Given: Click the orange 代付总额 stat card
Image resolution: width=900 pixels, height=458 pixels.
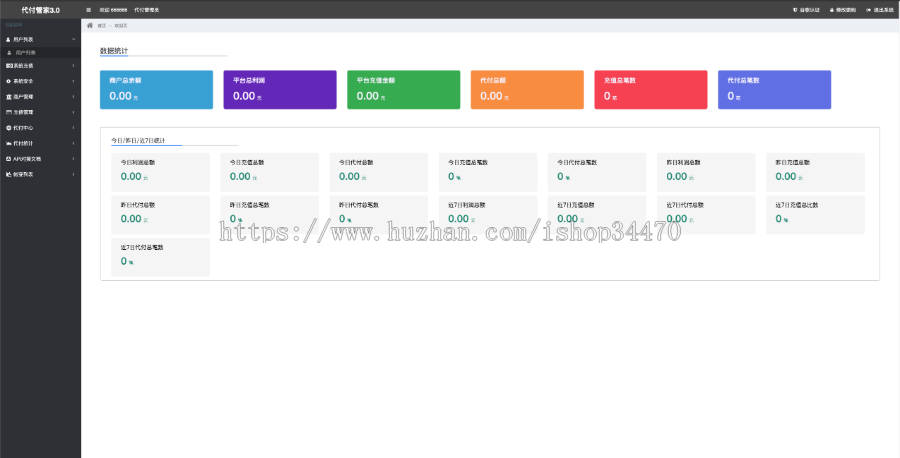Looking at the screenshot, I should coord(527,89).
